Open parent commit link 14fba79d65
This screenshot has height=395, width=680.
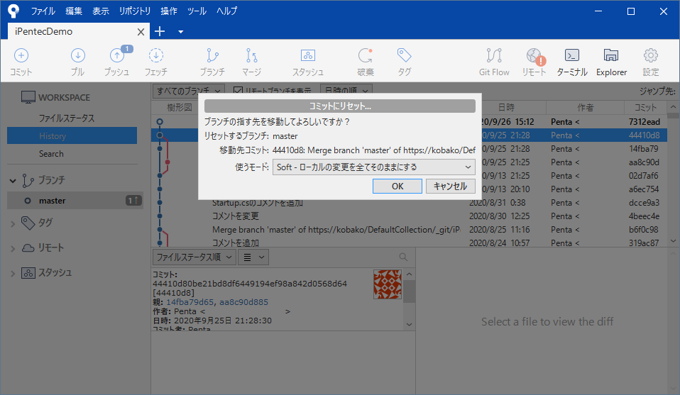(190, 302)
